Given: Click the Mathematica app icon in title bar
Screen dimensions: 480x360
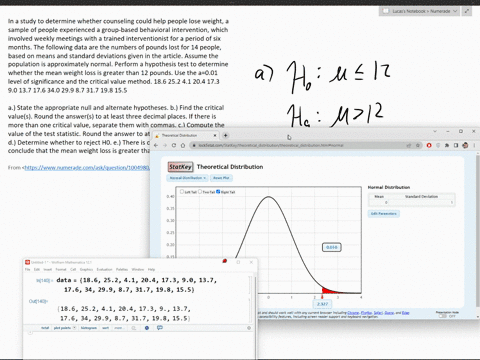Looking at the screenshot, I should pos(28,262).
